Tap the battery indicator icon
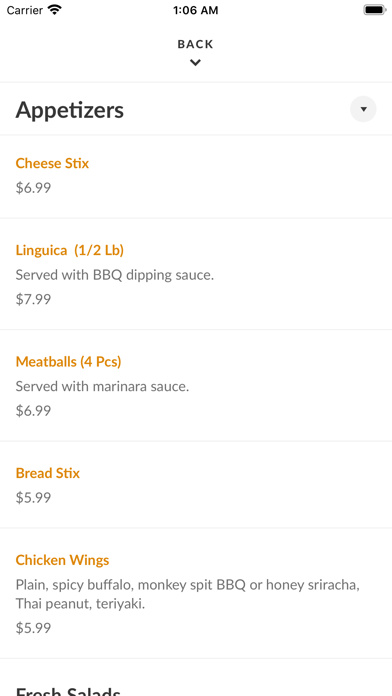Viewport: 392px width, 696px height. click(375, 10)
